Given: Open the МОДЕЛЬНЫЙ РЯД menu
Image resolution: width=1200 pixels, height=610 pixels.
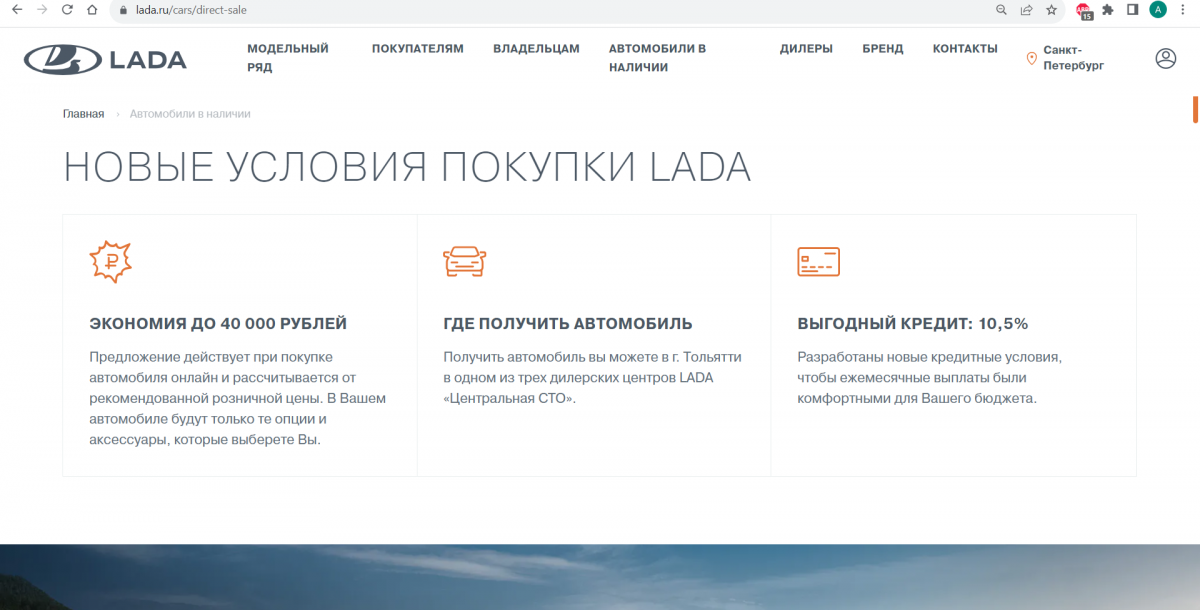Looking at the screenshot, I should [x=288, y=58].
